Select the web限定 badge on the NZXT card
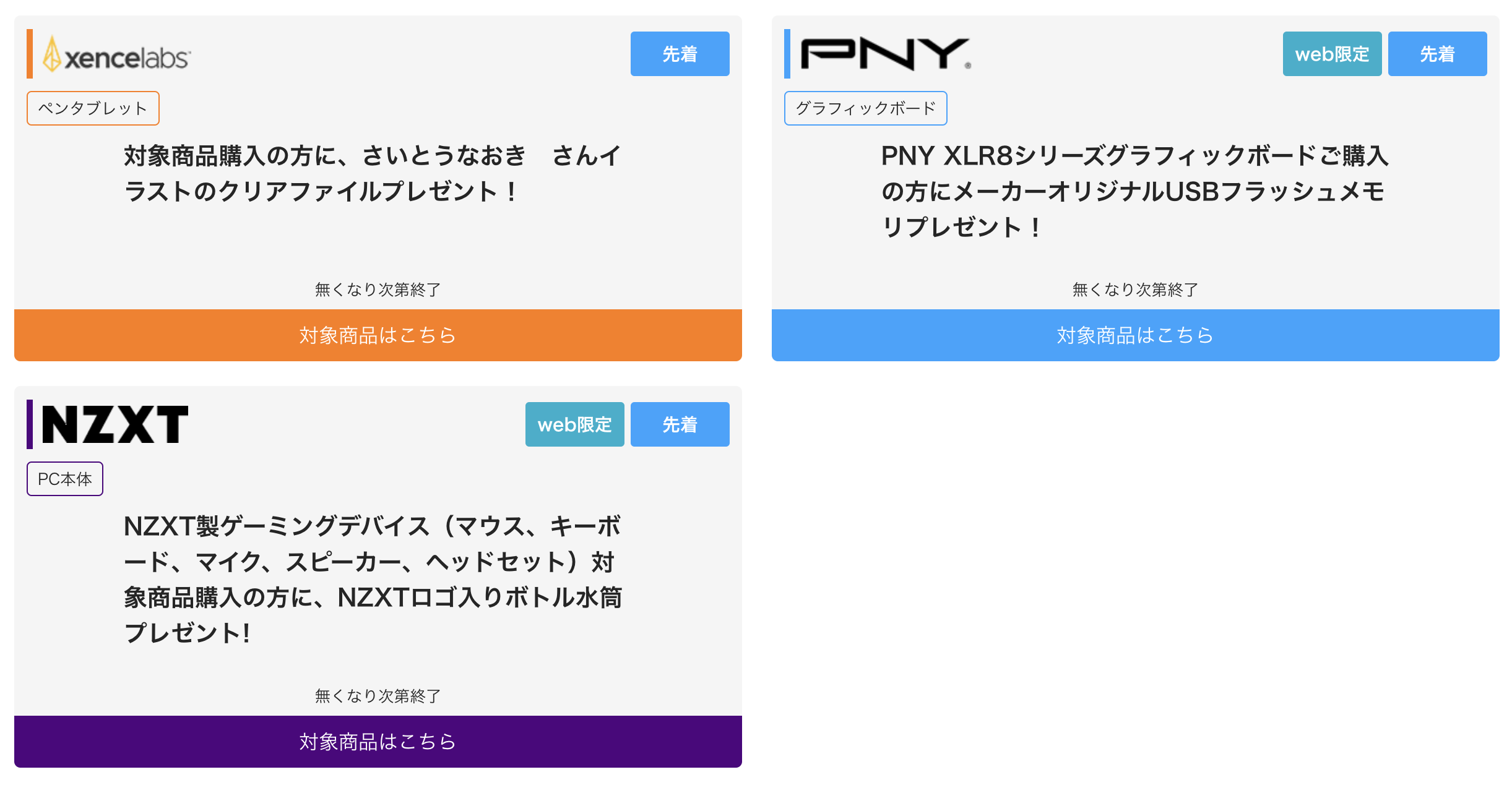The height and width of the screenshot is (785, 1512). (574, 424)
